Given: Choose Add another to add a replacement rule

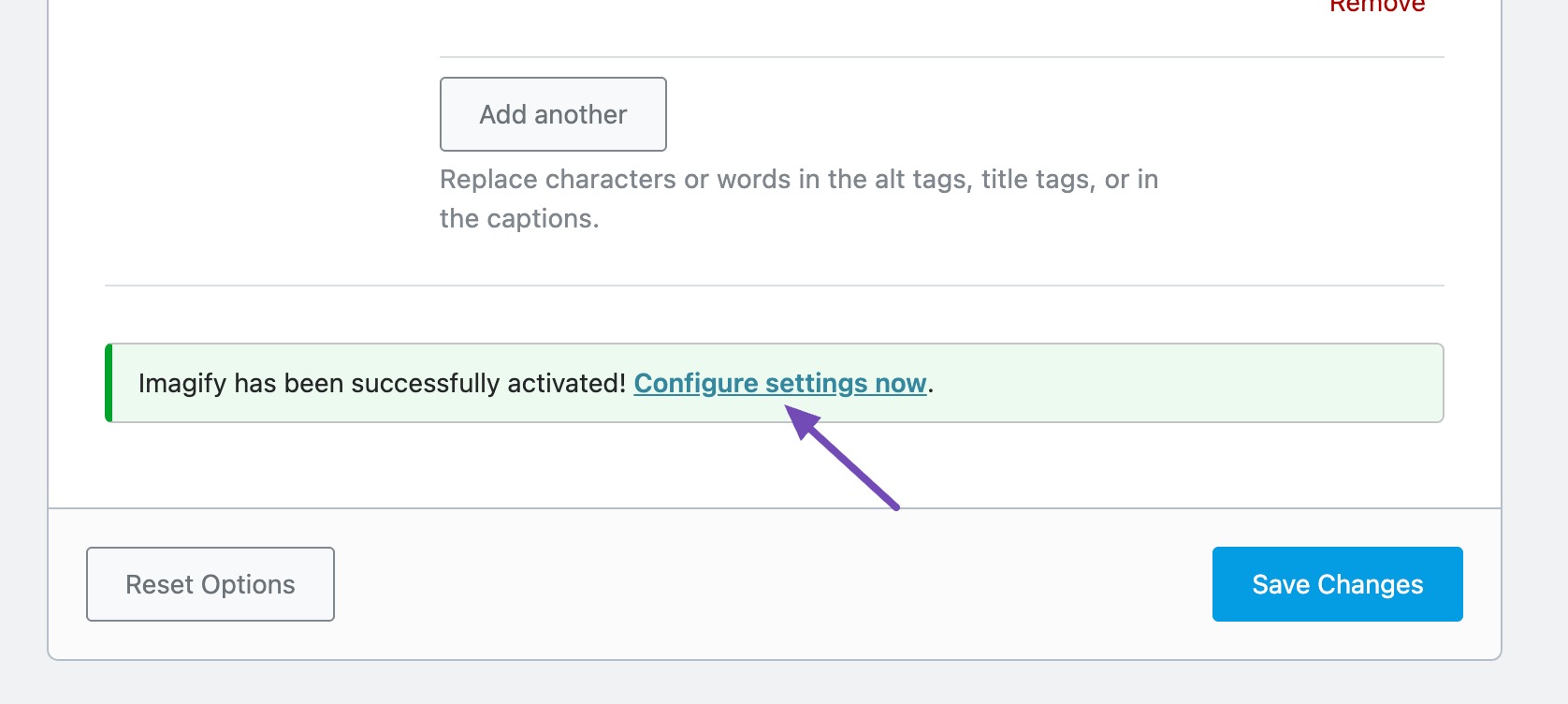Looking at the screenshot, I should coord(552,113).
